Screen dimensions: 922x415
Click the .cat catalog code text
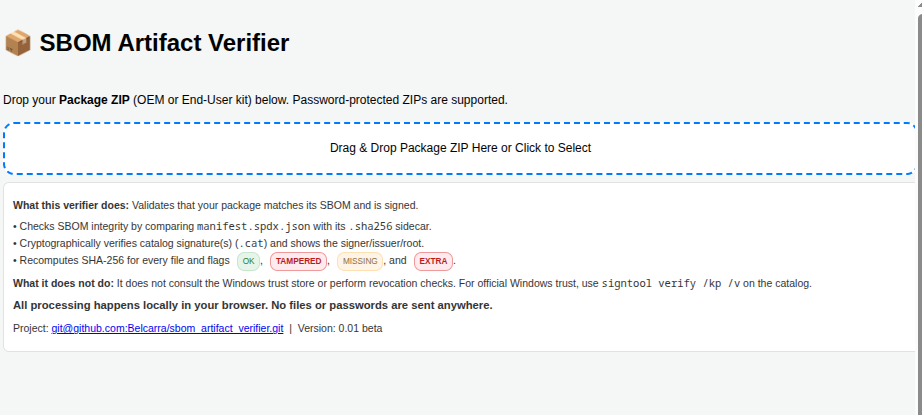click(x=251, y=243)
